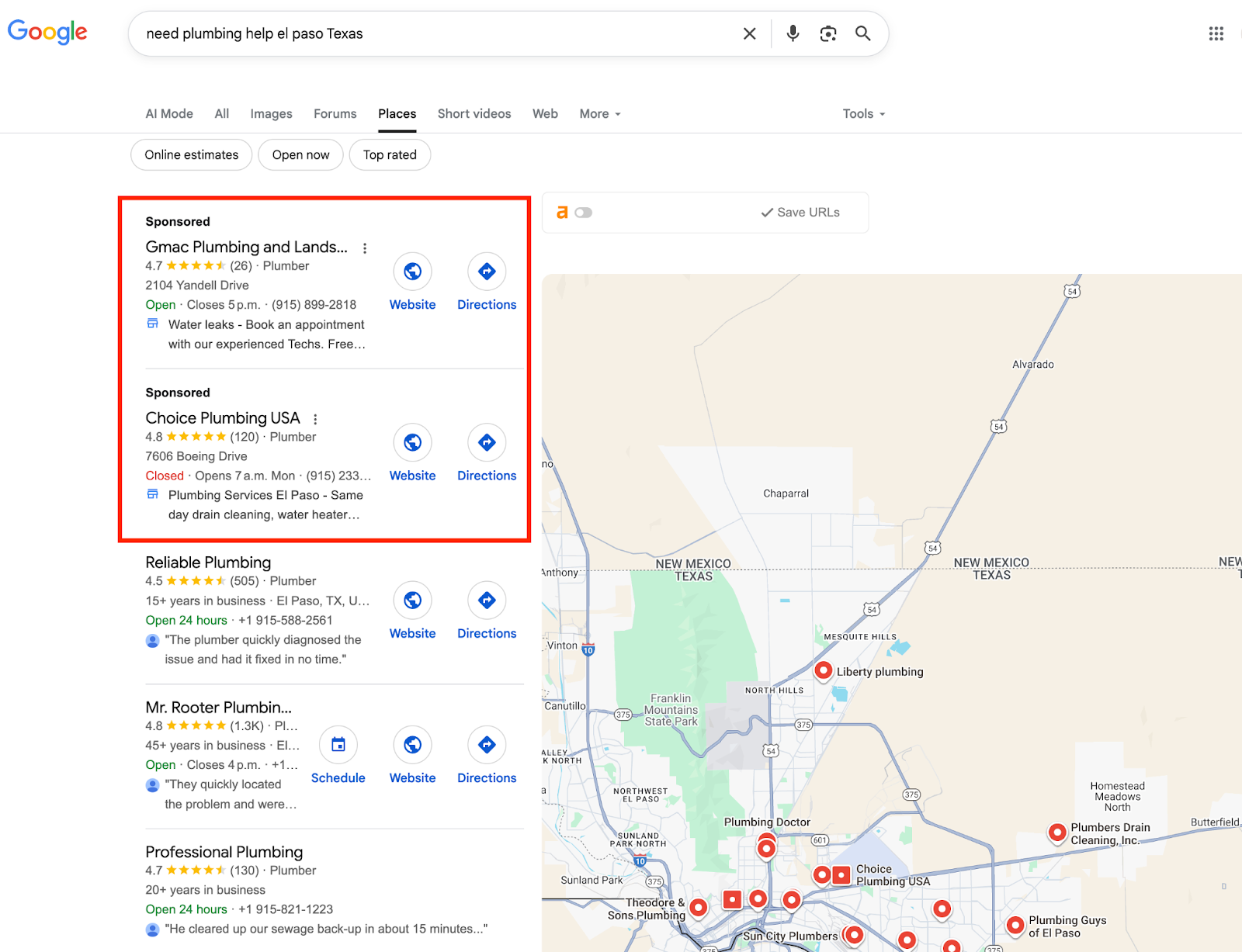Image resolution: width=1242 pixels, height=952 pixels.
Task: Click the Liberty plumbing map pin
Action: click(x=823, y=670)
